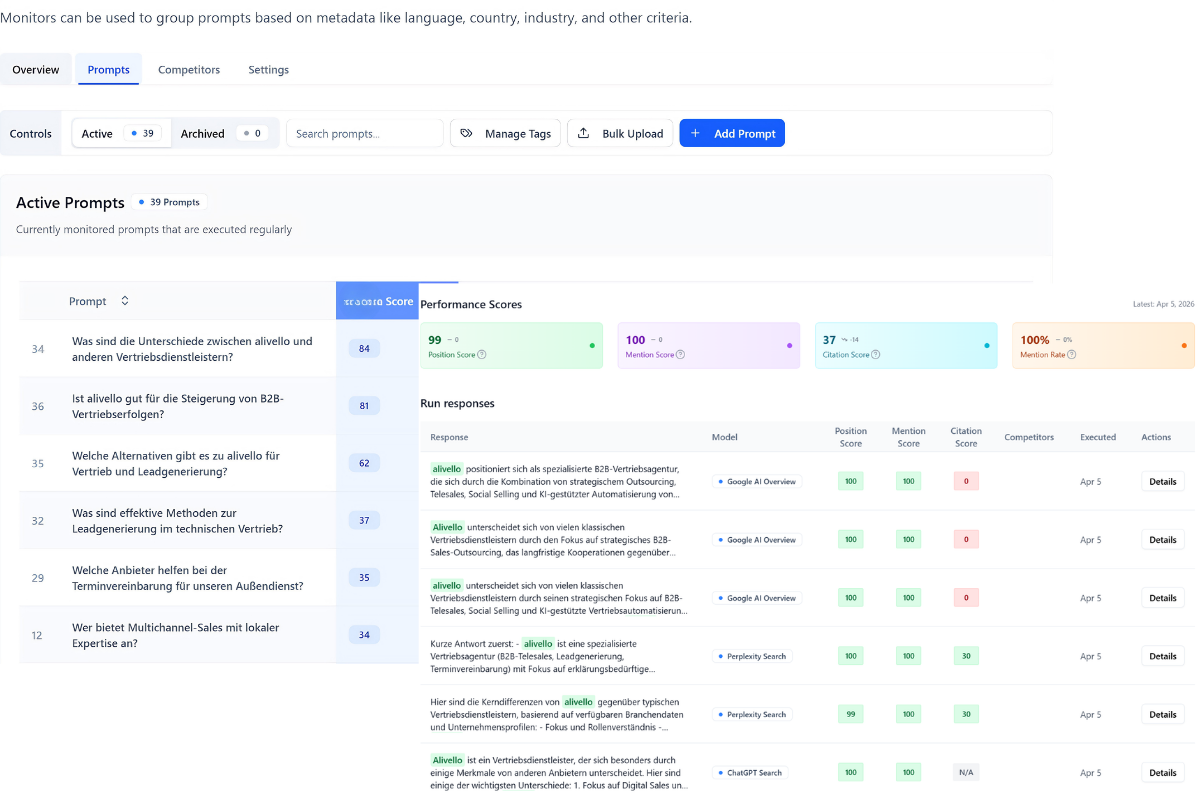Open Manage Tags
This screenshot has height=800, width=1200.
pos(506,134)
